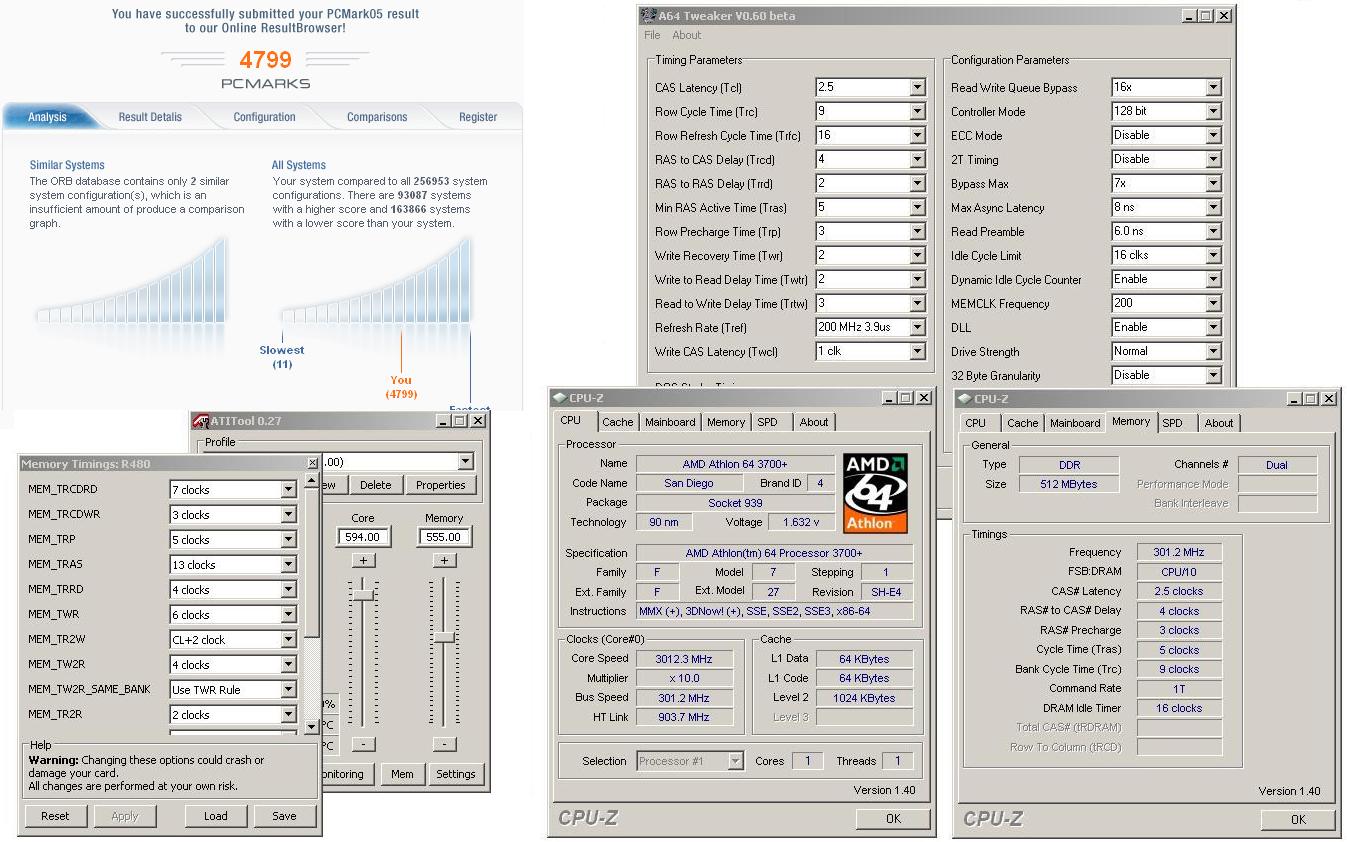This screenshot has width=1347, height=842.
Task: Click the Core clock 594.00 field
Action: (x=363, y=537)
